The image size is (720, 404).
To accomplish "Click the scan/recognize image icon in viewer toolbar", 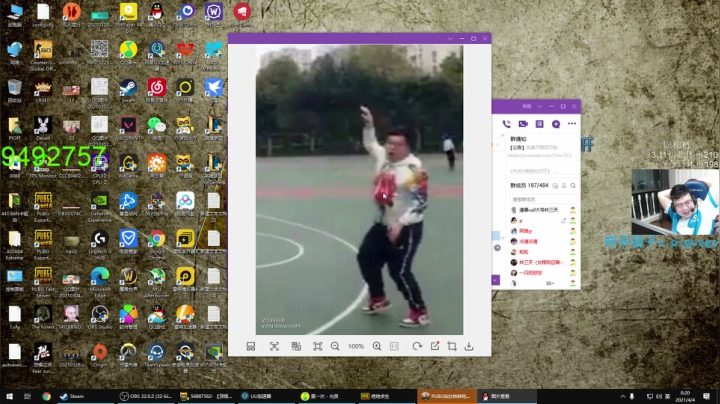I will [x=274, y=346].
